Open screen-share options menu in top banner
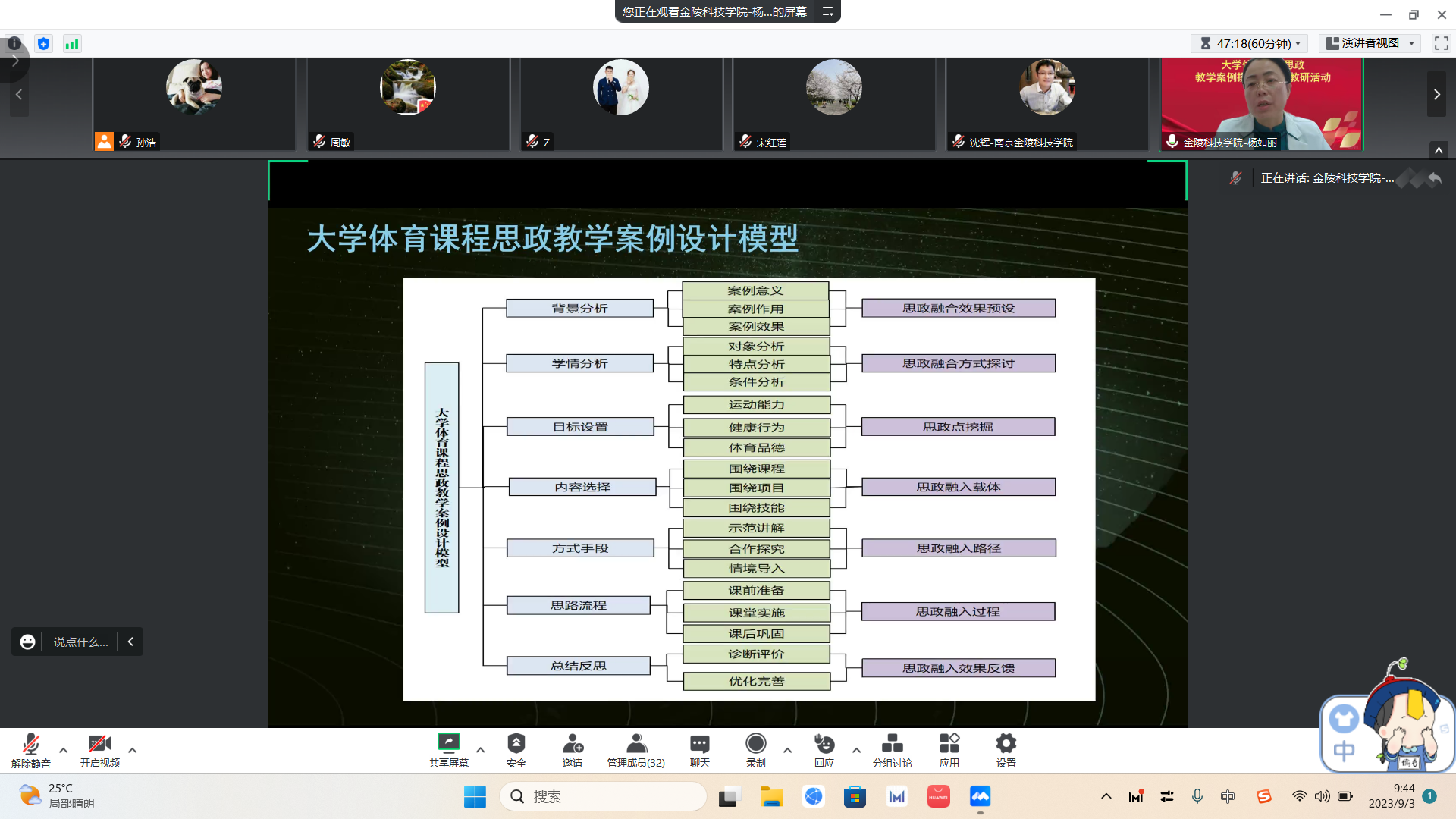The height and width of the screenshot is (819, 1456). point(827,11)
